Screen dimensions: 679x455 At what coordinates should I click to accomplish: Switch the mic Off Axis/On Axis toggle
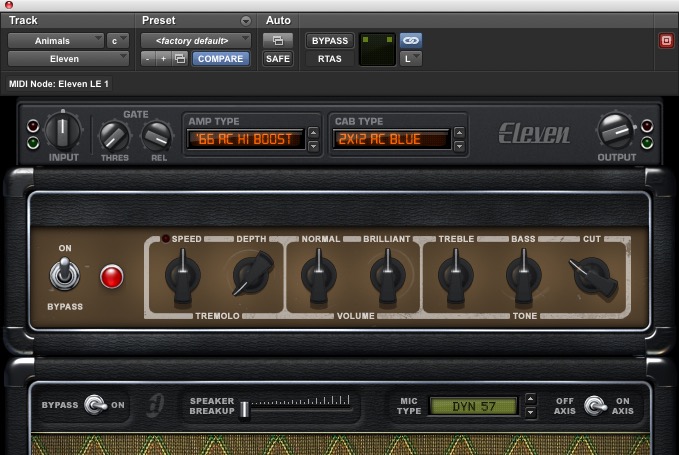(597, 405)
